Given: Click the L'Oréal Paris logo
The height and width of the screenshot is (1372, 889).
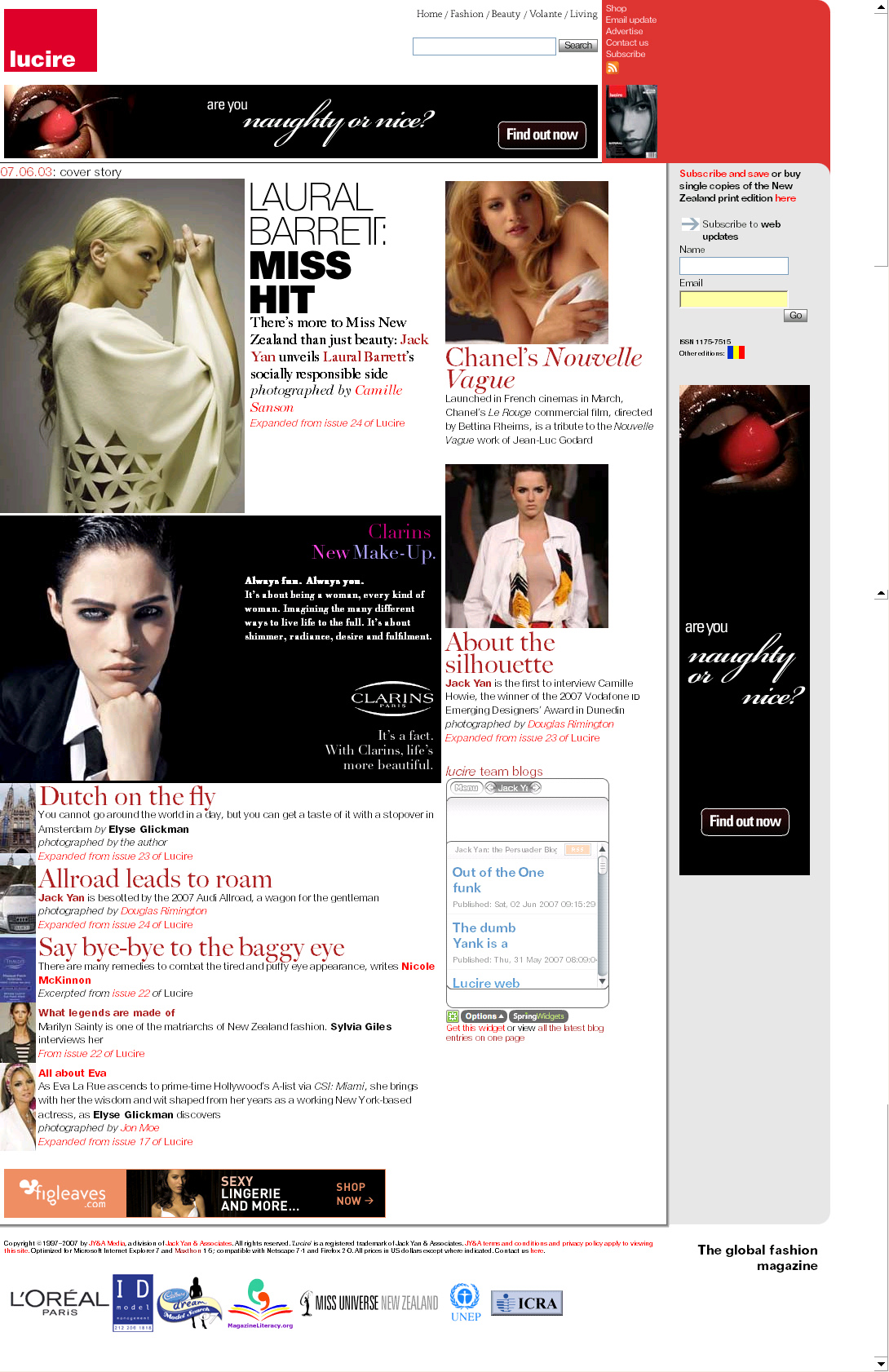Looking at the screenshot, I should click(59, 1301).
